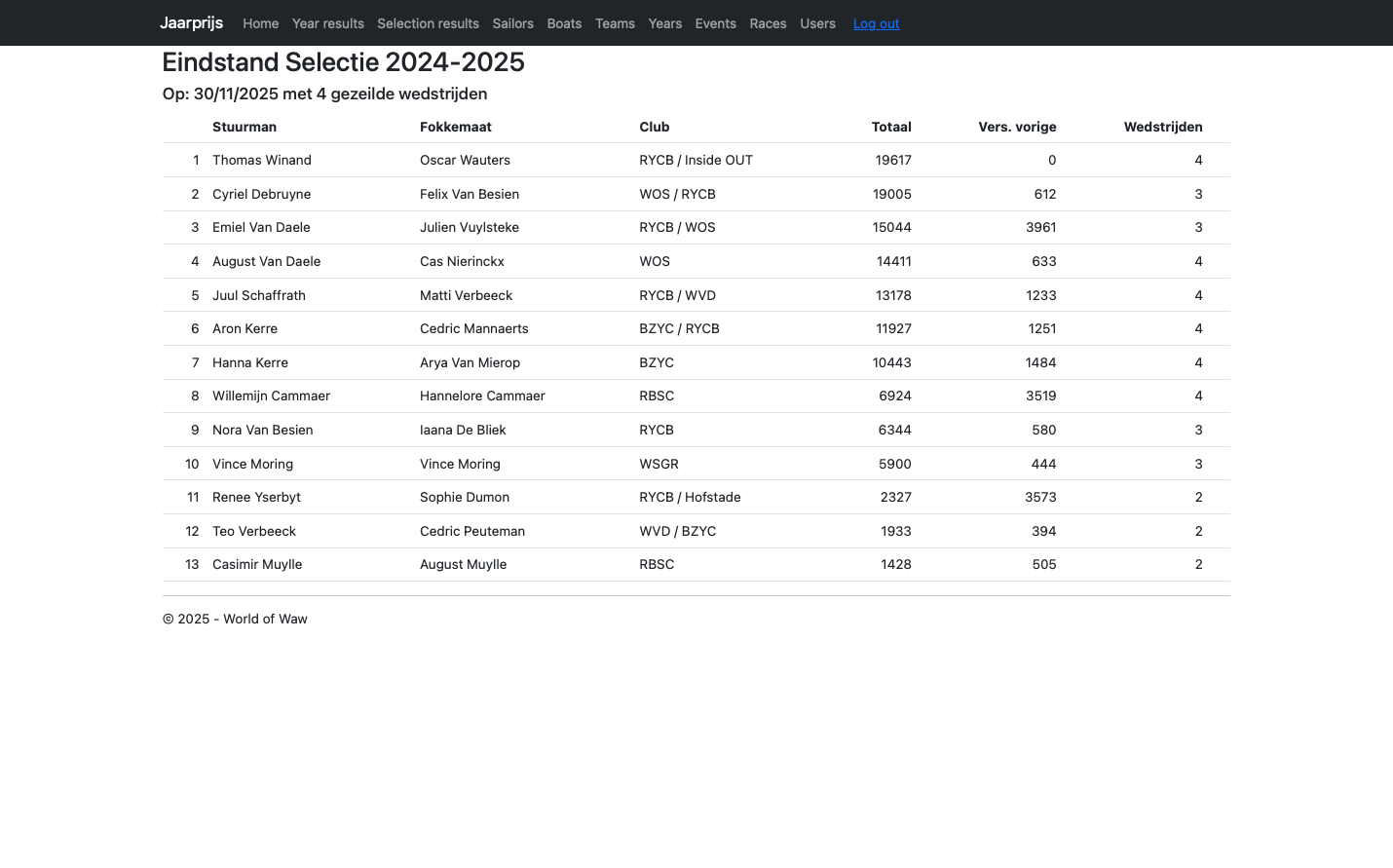Click the total score 15044
The image size is (1393, 868).
tap(892, 227)
